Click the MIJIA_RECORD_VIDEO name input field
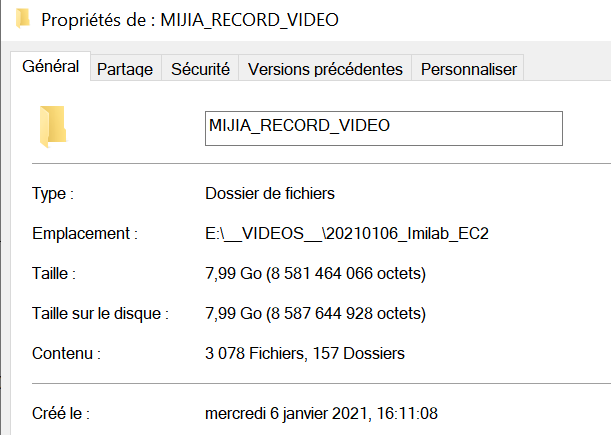This screenshot has width=611, height=435. [x=384, y=128]
